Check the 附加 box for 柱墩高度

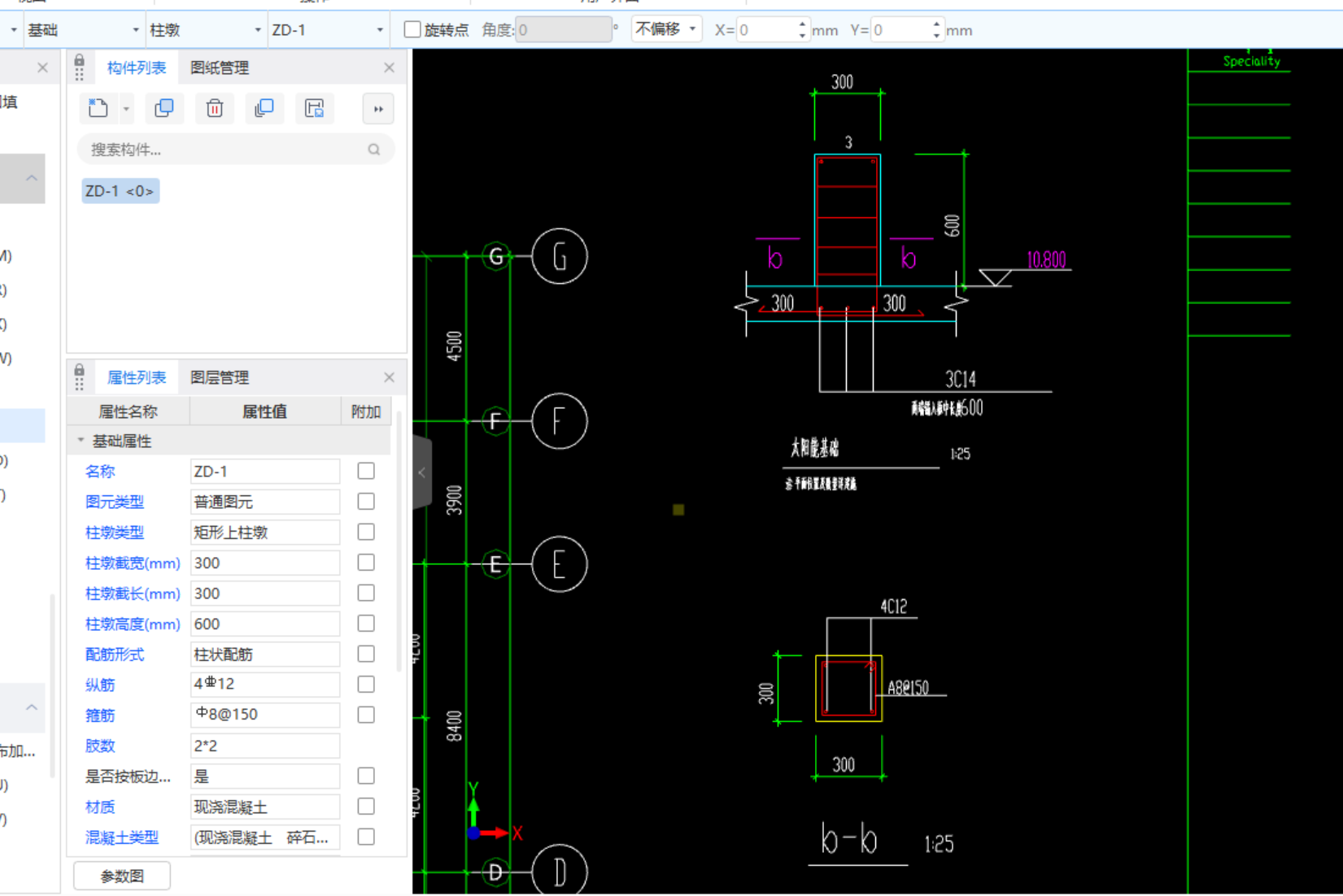[x=366, y=624]
